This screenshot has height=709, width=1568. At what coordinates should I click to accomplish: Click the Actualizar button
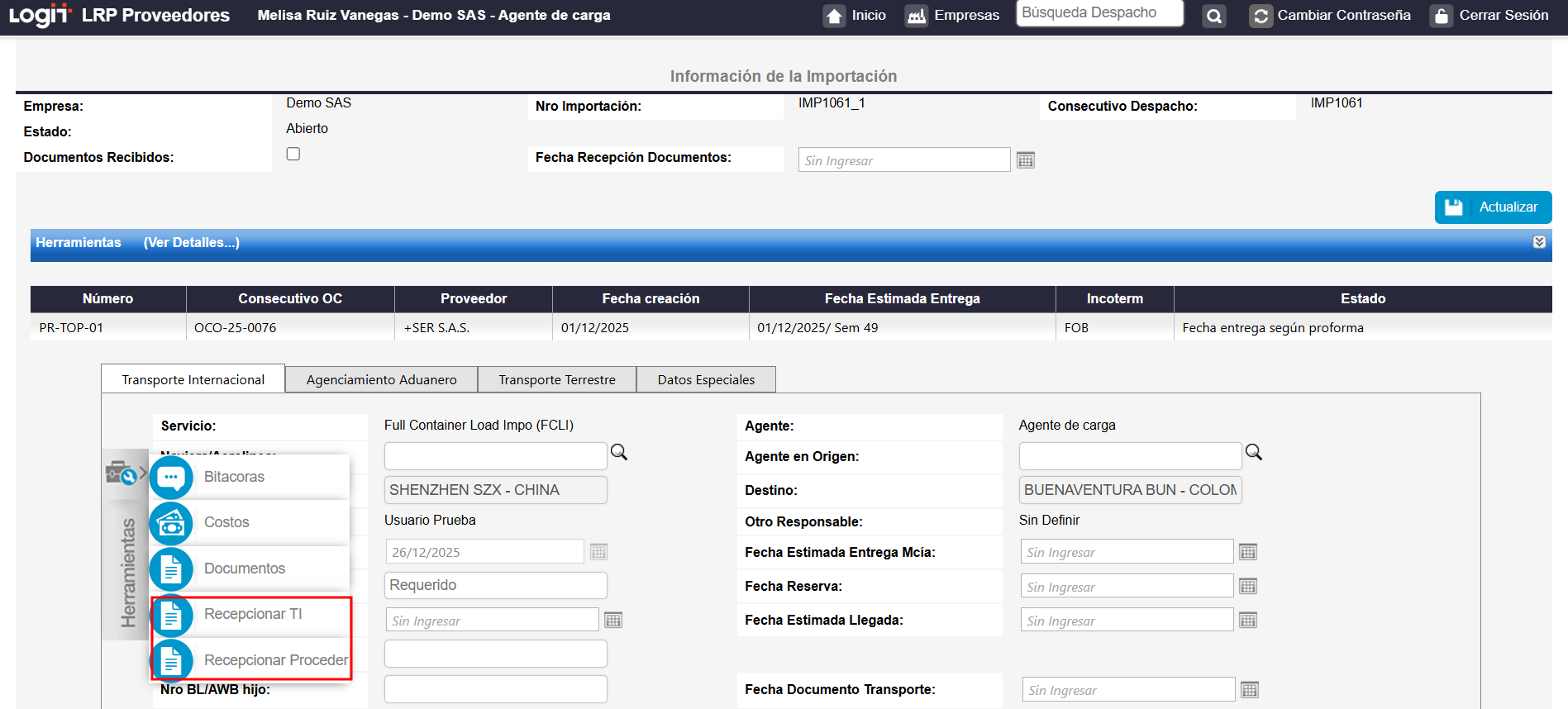coord(1493,207)
